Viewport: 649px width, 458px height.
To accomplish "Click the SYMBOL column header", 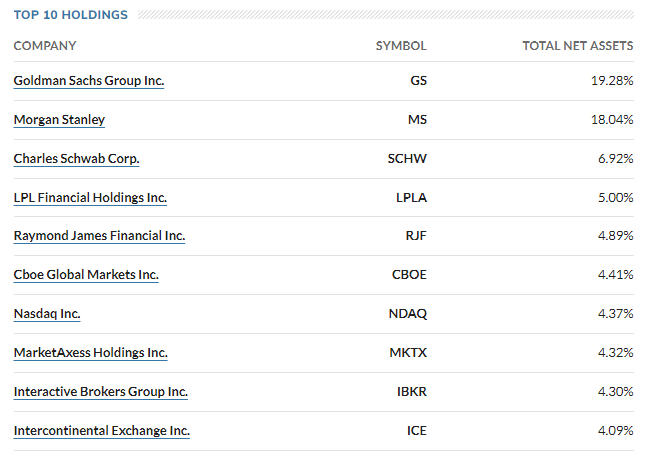I will click(401, 46).
